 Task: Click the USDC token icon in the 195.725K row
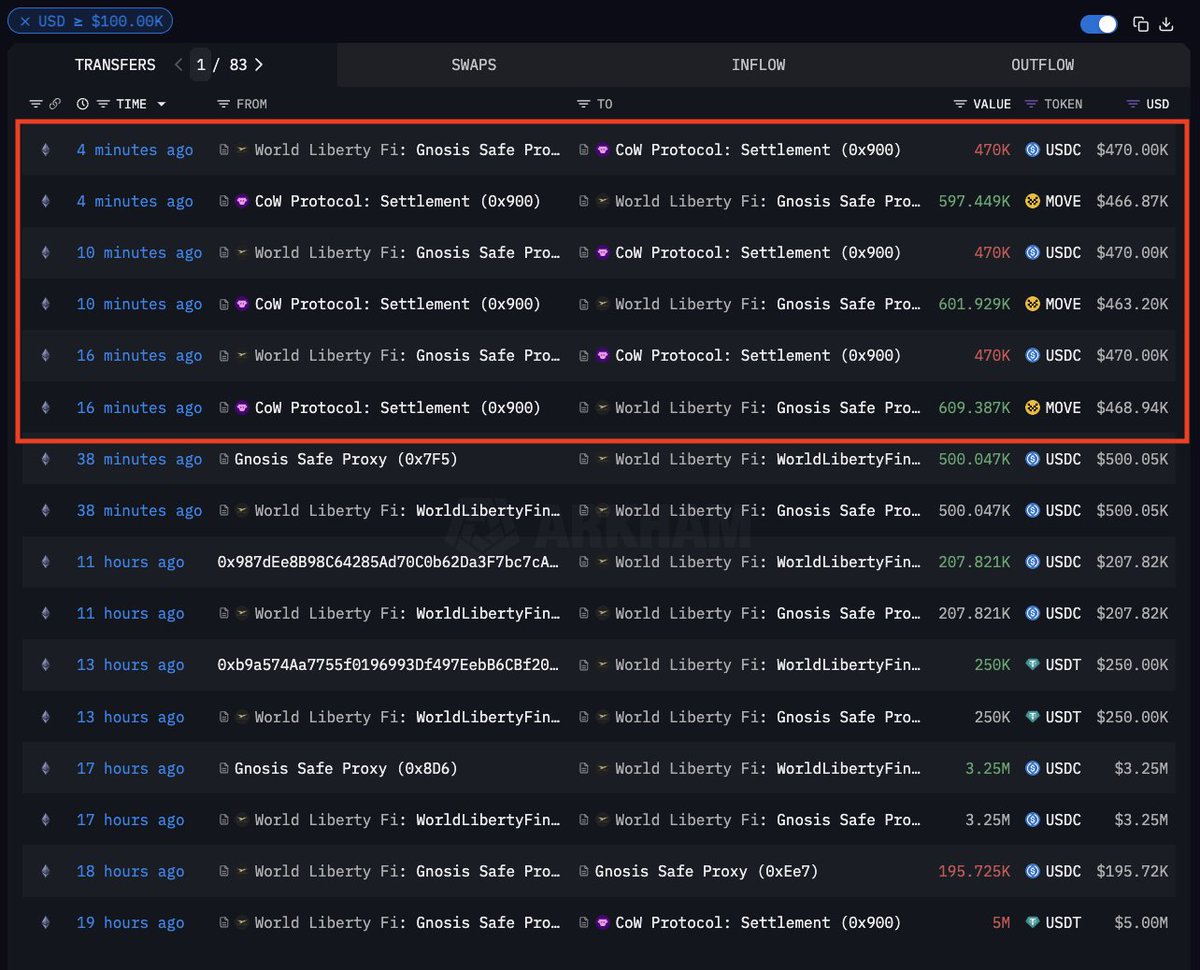click(1033, 871)
